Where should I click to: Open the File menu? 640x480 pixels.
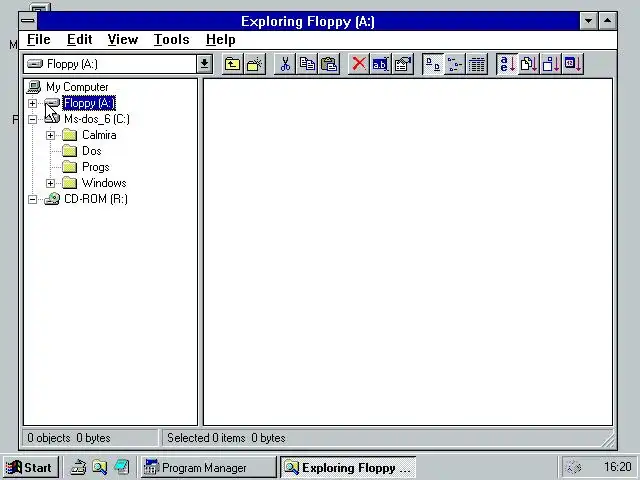[x=39, y=40]
